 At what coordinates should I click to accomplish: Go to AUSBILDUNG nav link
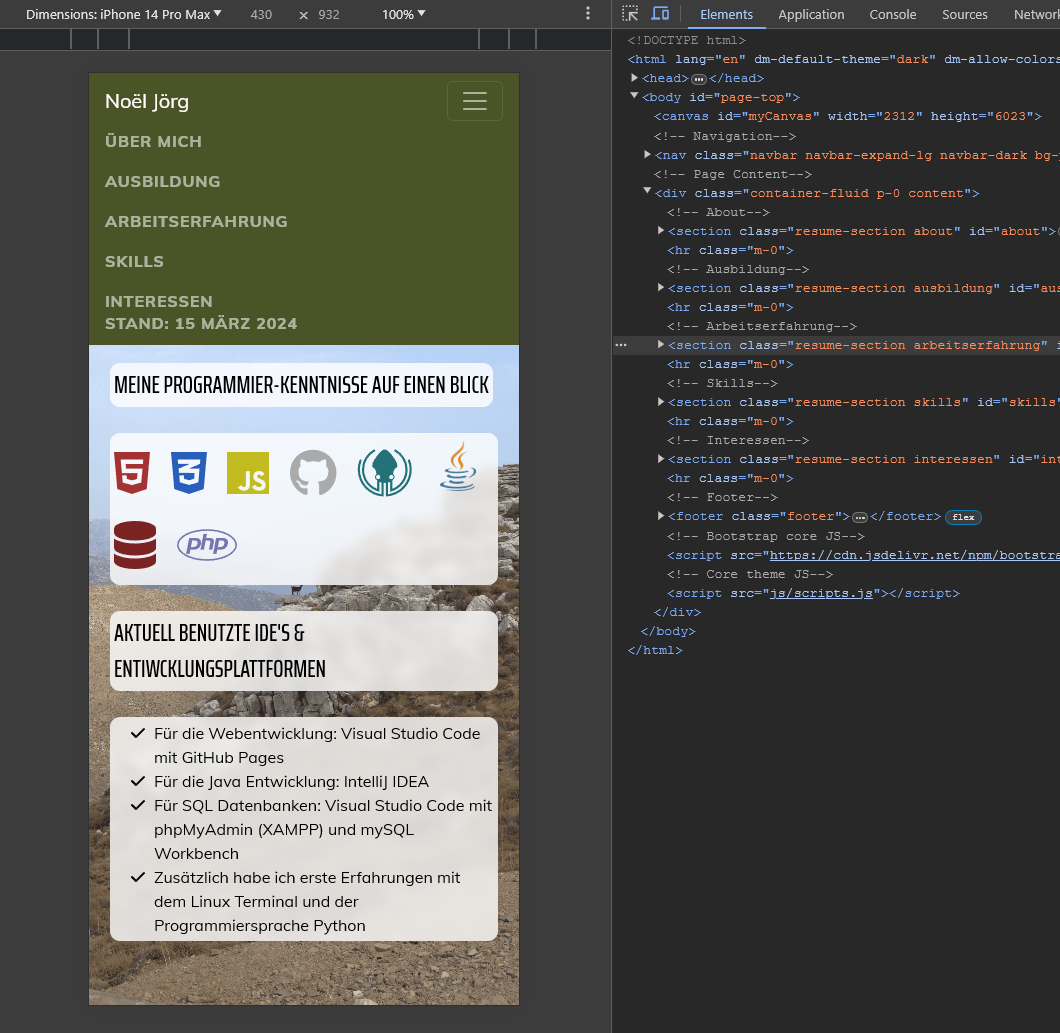[x=162, y=181]
